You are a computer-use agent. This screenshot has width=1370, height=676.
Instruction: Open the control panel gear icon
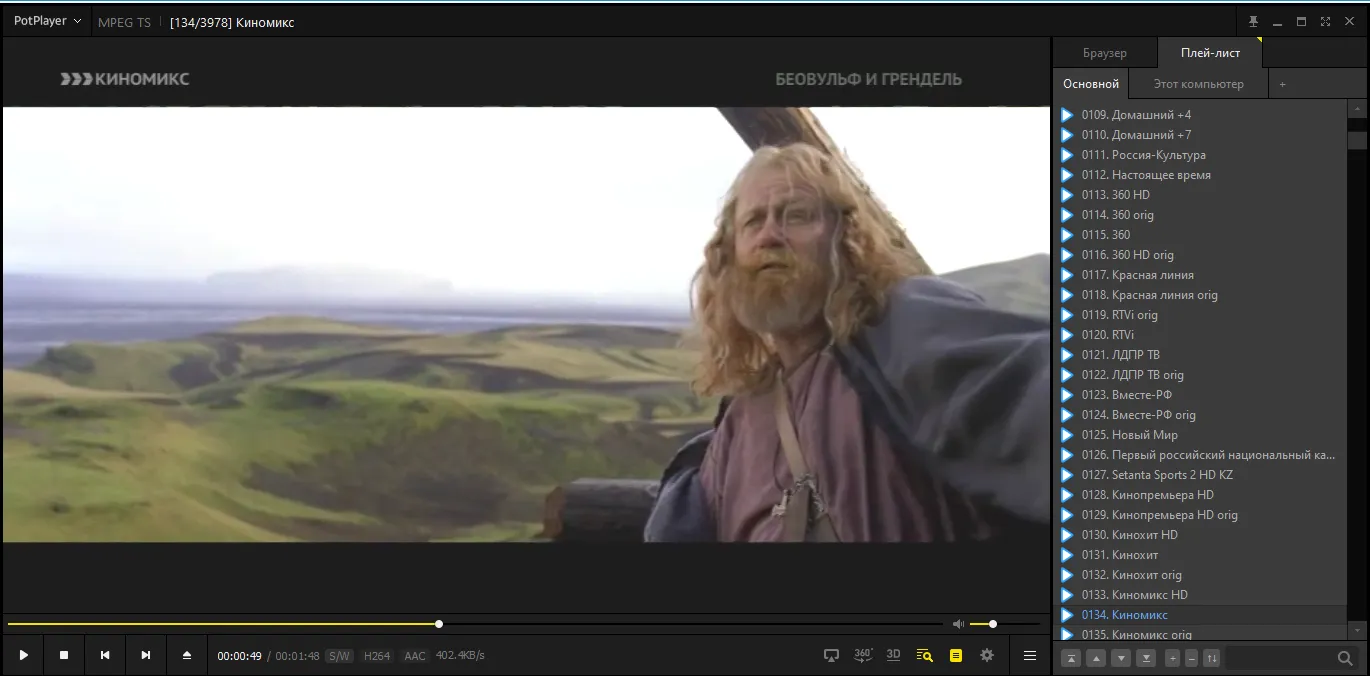tap(987, 655)
